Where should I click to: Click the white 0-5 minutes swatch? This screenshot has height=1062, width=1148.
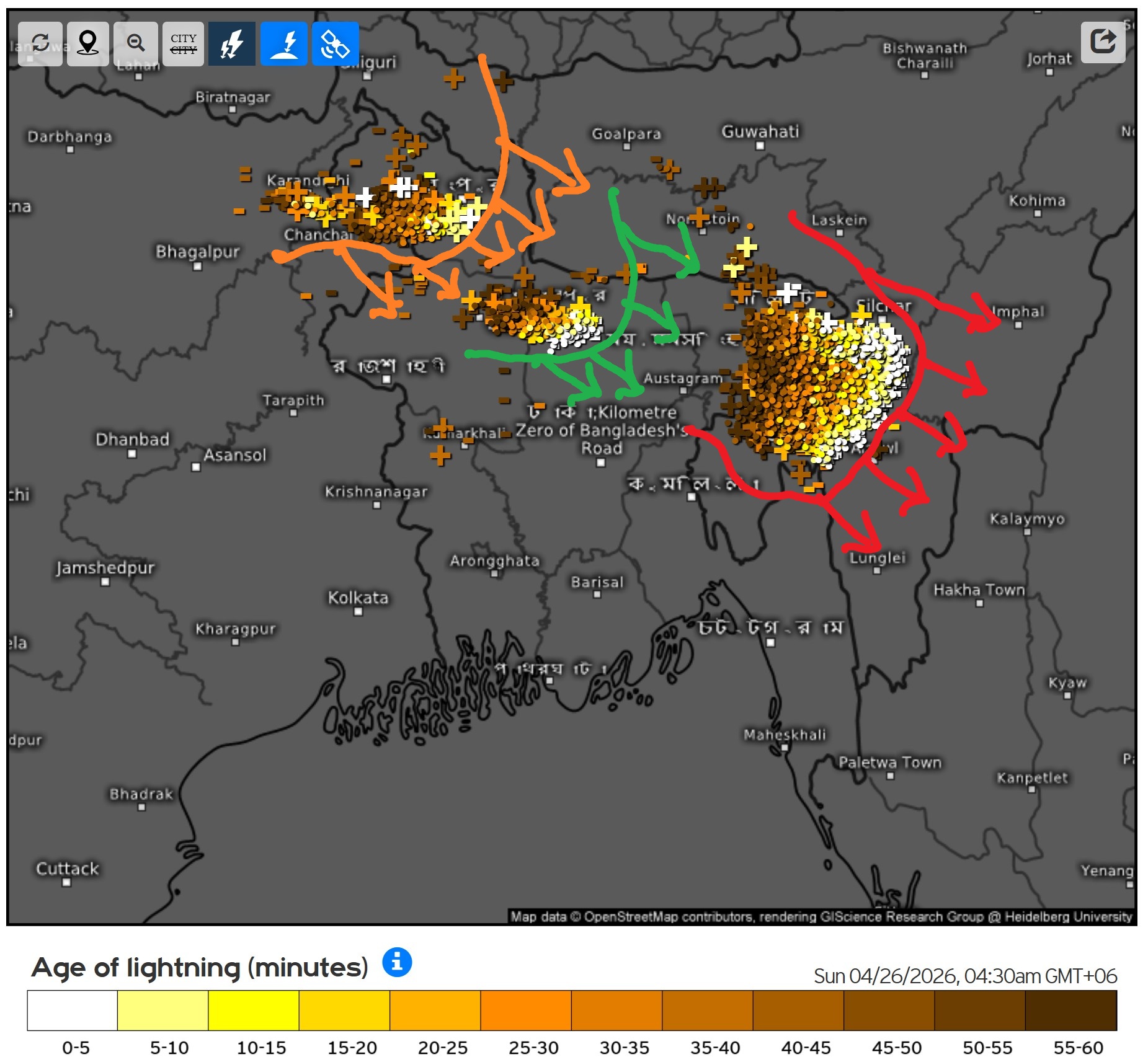tap(72, 1010)
